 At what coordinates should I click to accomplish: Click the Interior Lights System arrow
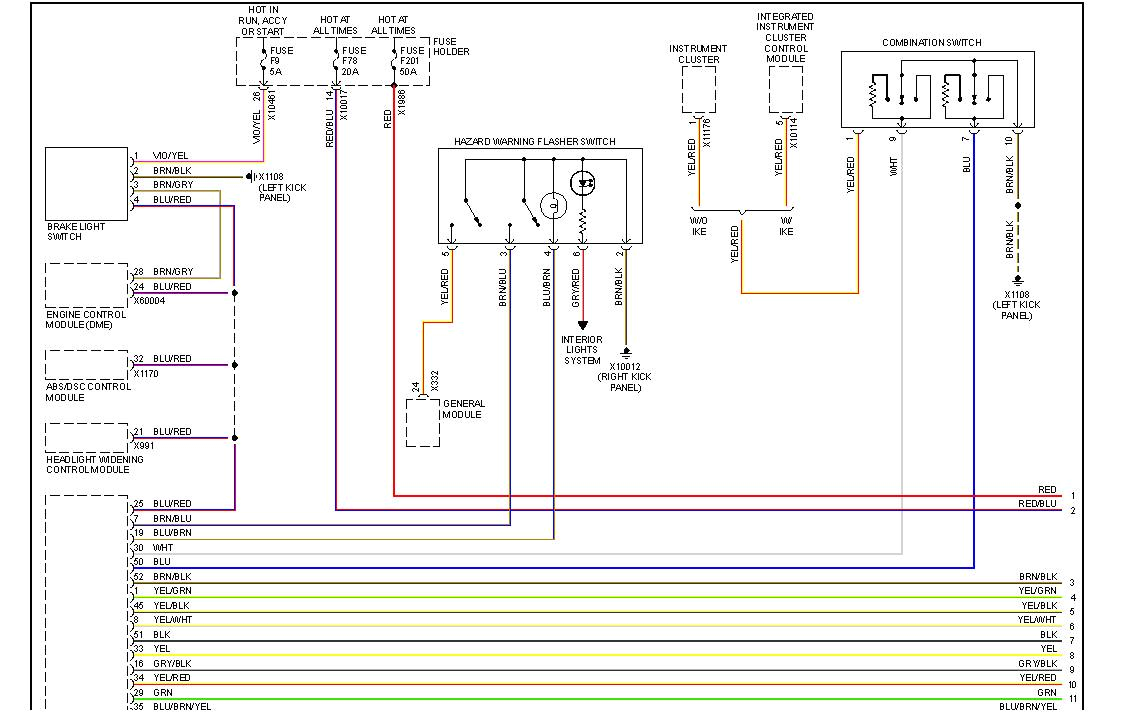(x=582, y=325)
